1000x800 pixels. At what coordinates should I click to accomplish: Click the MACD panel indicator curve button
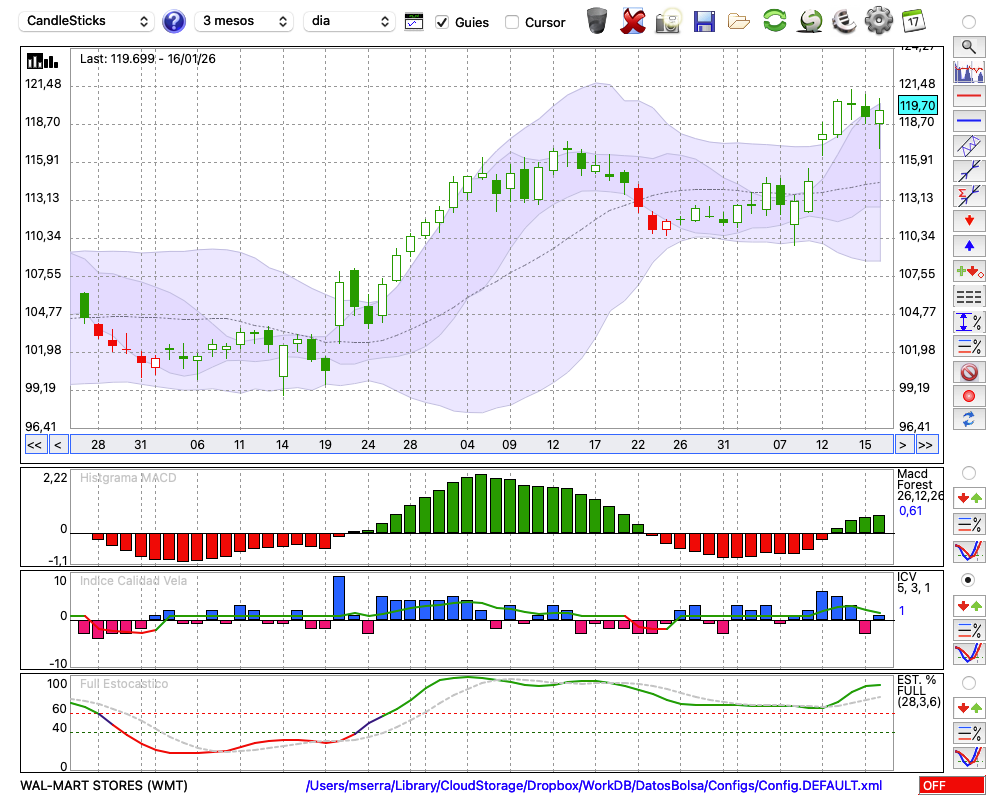969,551
